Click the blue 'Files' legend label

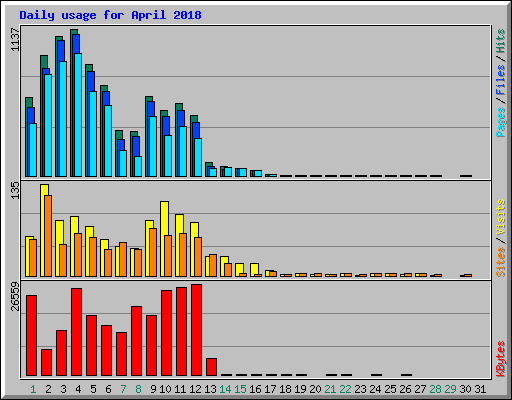pyautogui.click(x=501, y=80)
